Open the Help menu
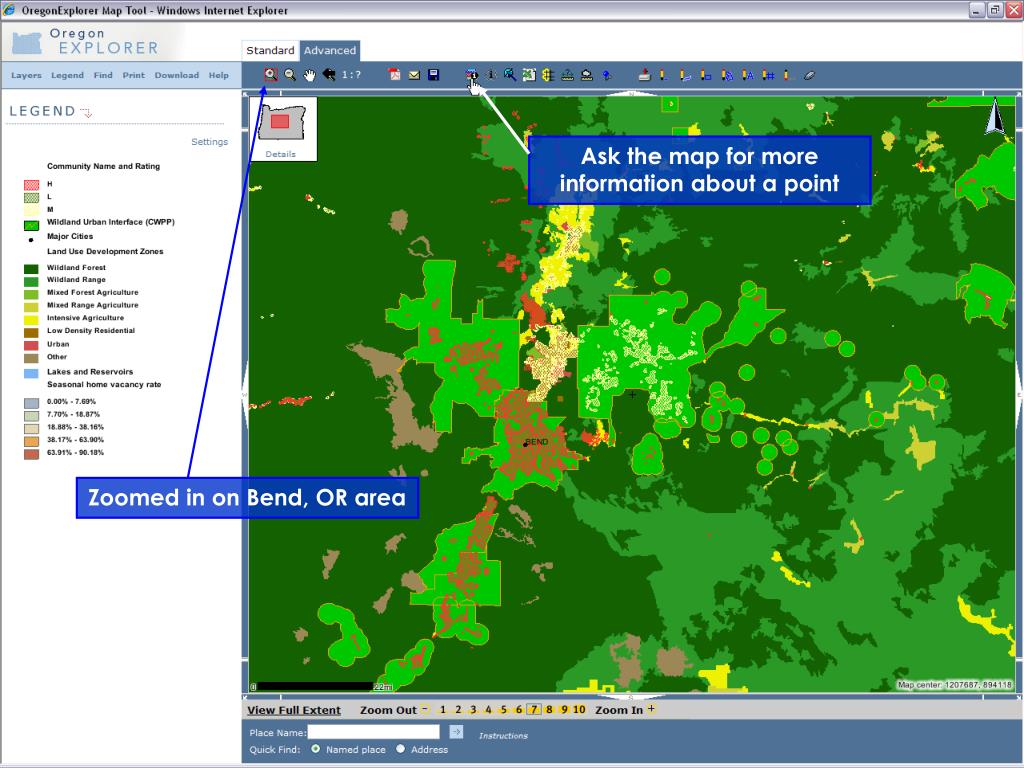This screenshot has height=768, width=1024. pyautogui.click(x=219, y=75)
